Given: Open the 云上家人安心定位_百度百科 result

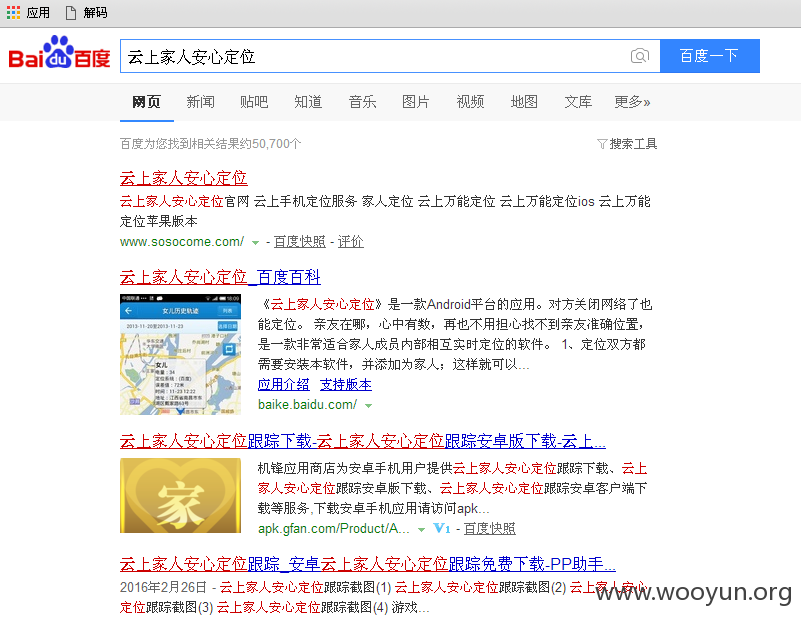Looking at the screenshot, I should (x=220, y=277).
